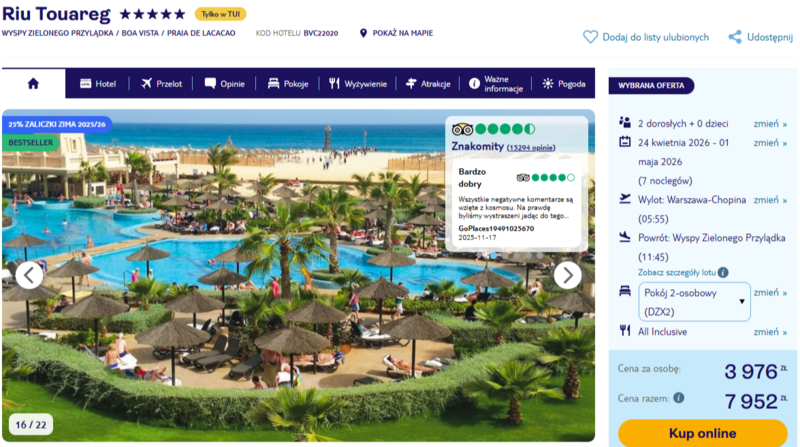Click the Kup online button
Screen dimensions: 800x447
[703, 433]
